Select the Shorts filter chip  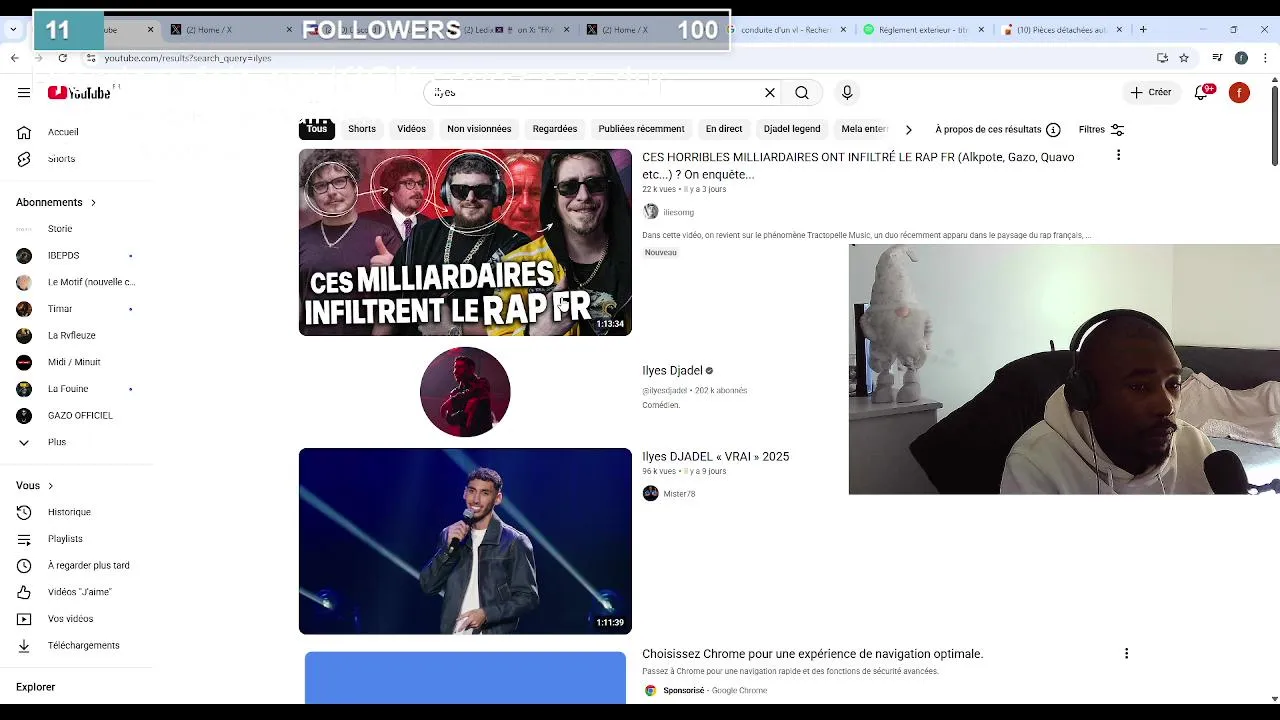[x=362, y=129]
